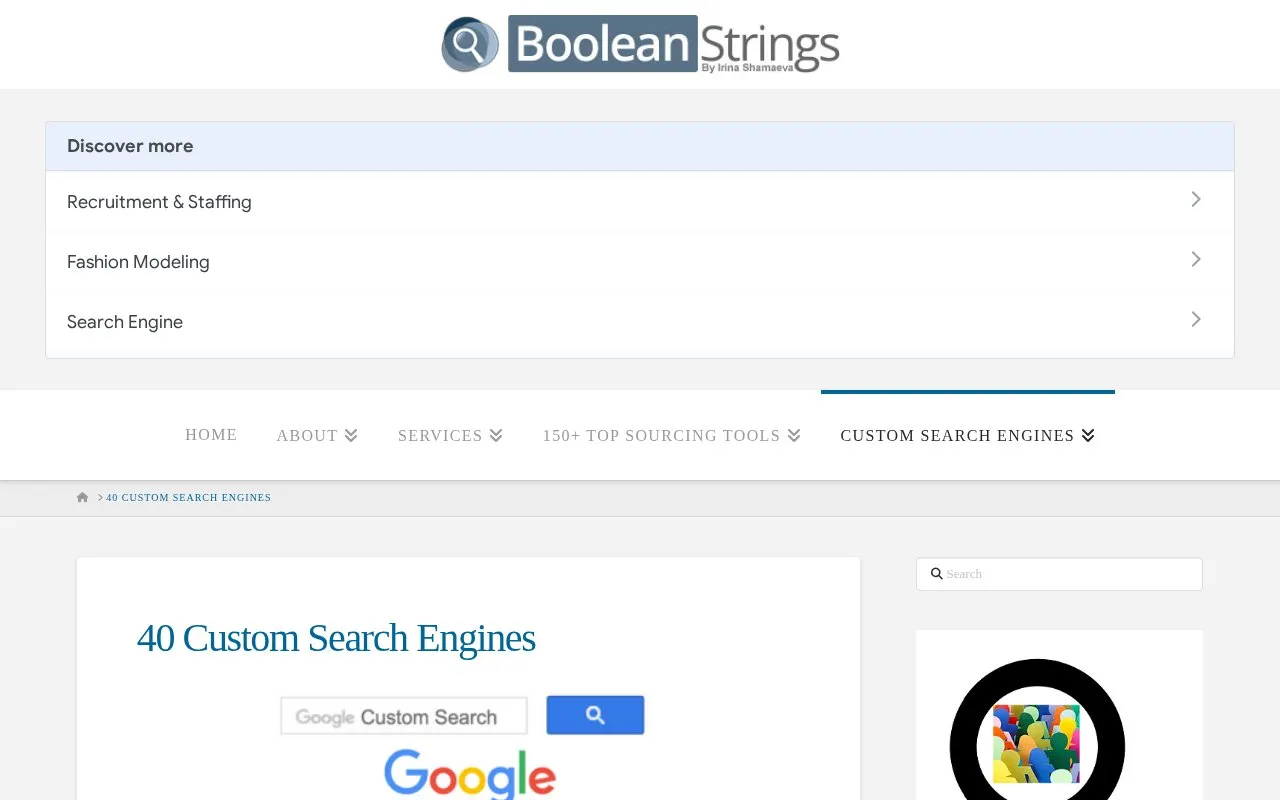Viewport: 1280px width, 800px height.
Task: Open the Services menu
Action: (x=450, y=435)
